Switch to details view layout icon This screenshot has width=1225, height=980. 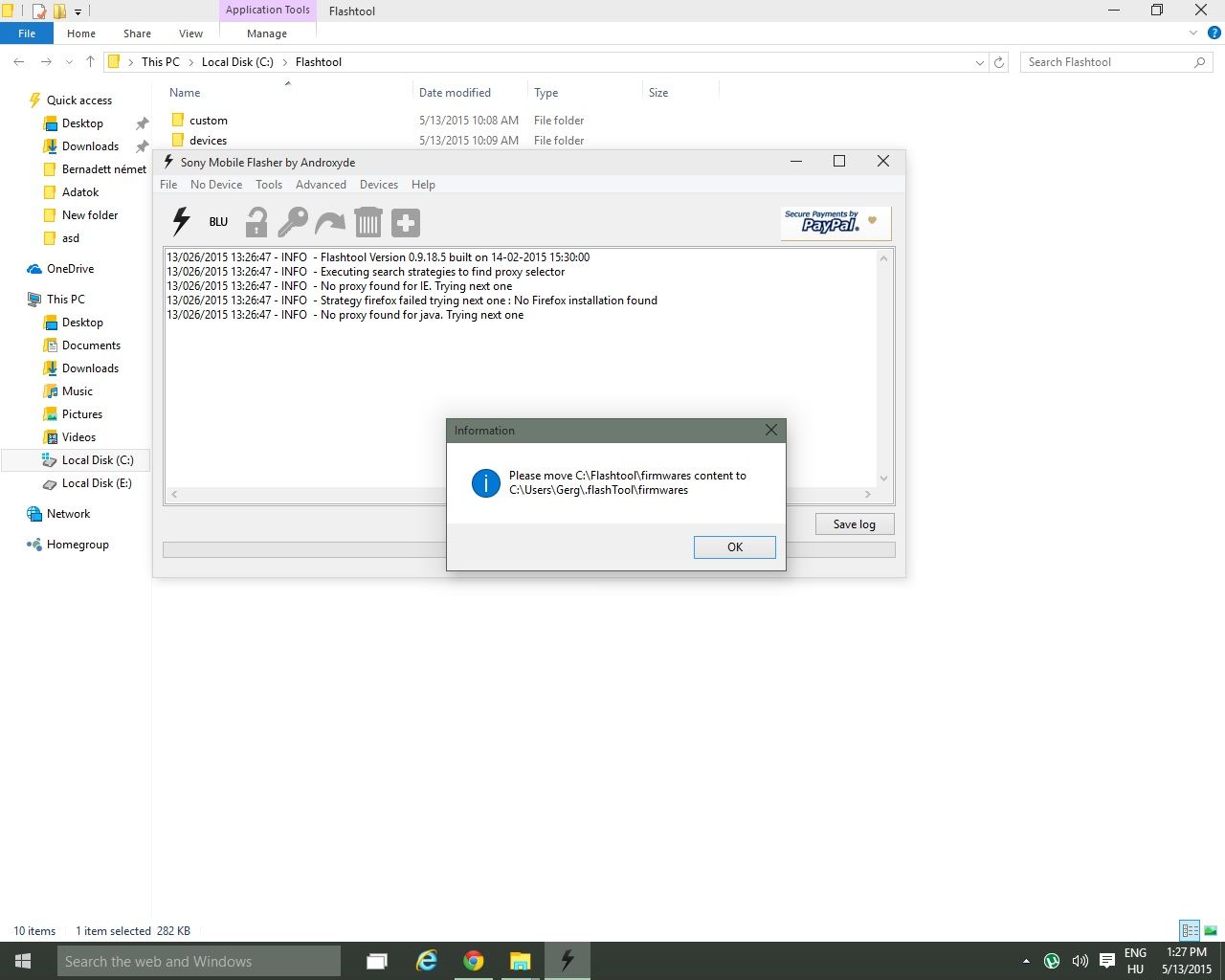coord(1190,930)
